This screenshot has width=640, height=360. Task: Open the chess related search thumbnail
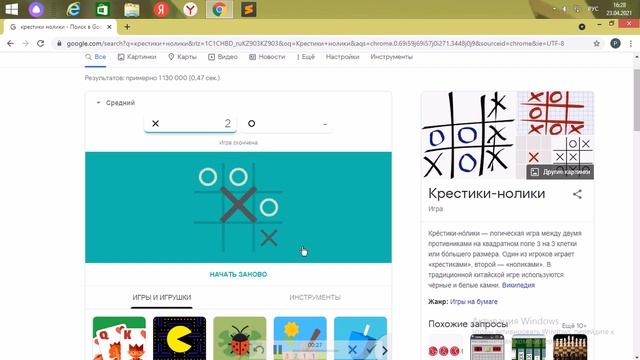tap(570, 347)
